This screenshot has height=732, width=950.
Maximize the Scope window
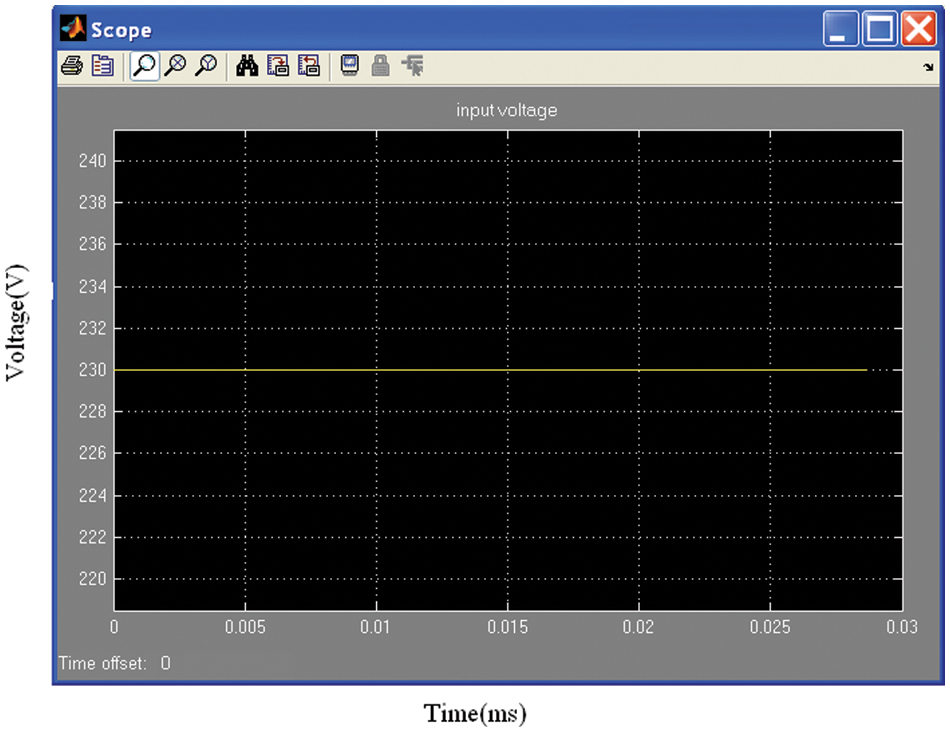(879, 29)
